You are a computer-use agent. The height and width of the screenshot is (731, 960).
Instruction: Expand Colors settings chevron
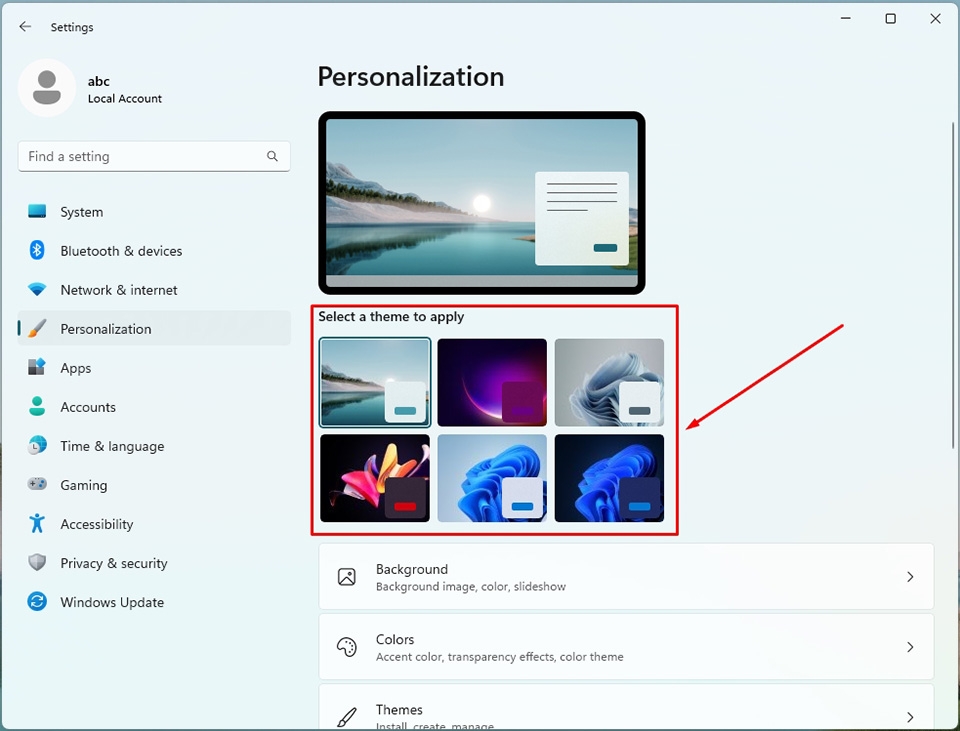tap(910, 647)
